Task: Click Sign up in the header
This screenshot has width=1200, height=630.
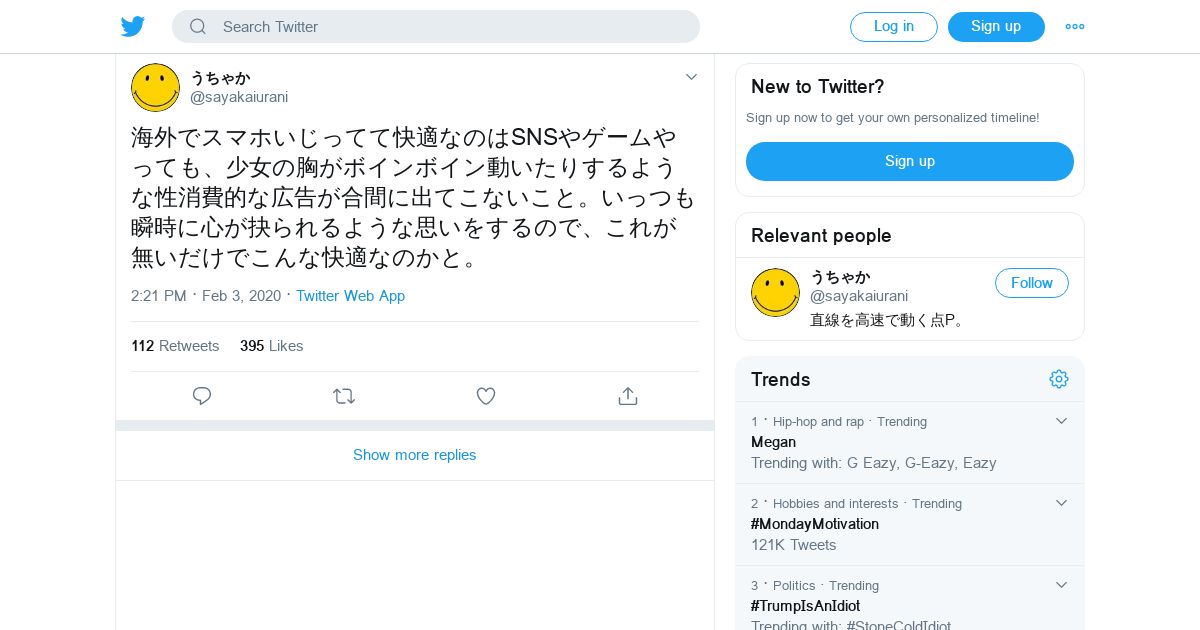Action: (996, 27)
